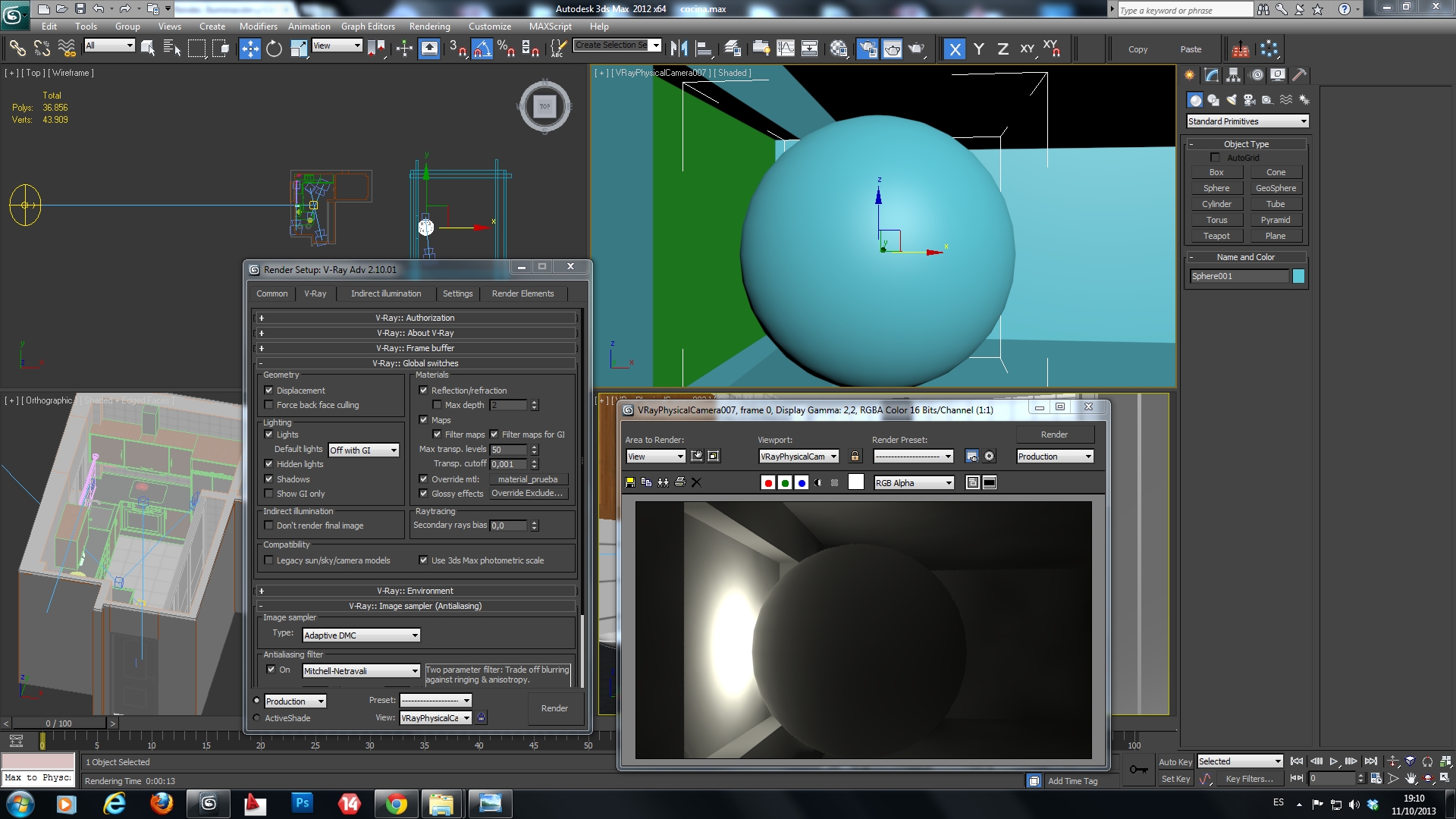Screen dimensions: 1456x819
Task: Open the Default lights dropdown
Action: [363, 450]
